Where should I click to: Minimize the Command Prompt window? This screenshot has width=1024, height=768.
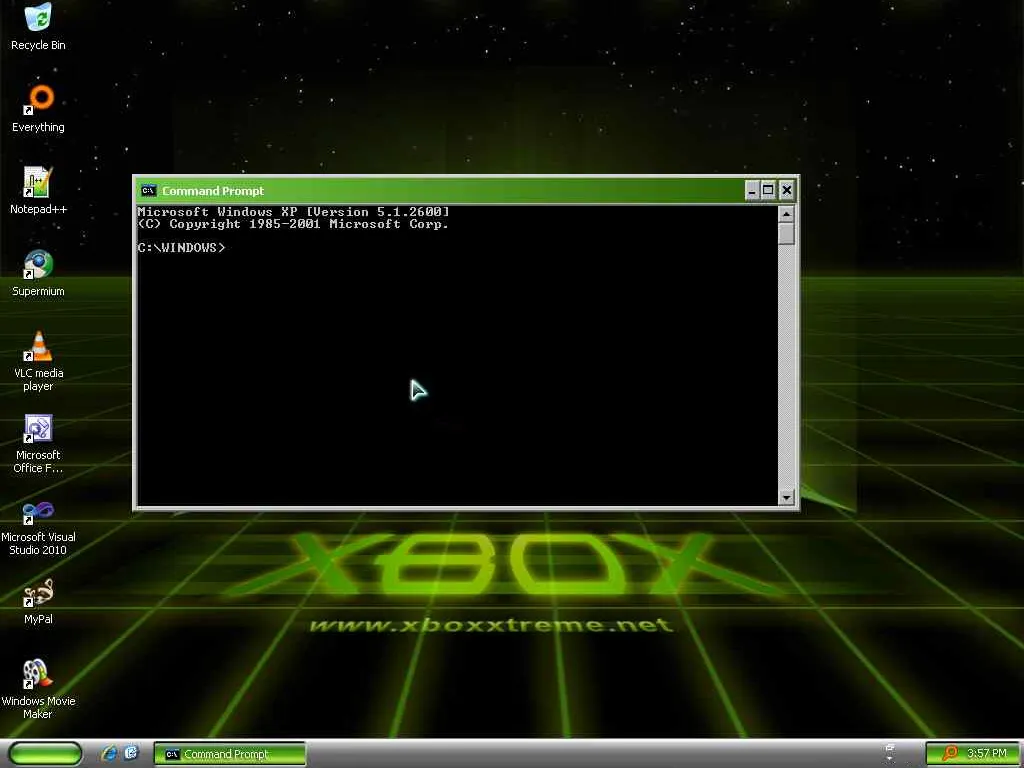(752, 190)
